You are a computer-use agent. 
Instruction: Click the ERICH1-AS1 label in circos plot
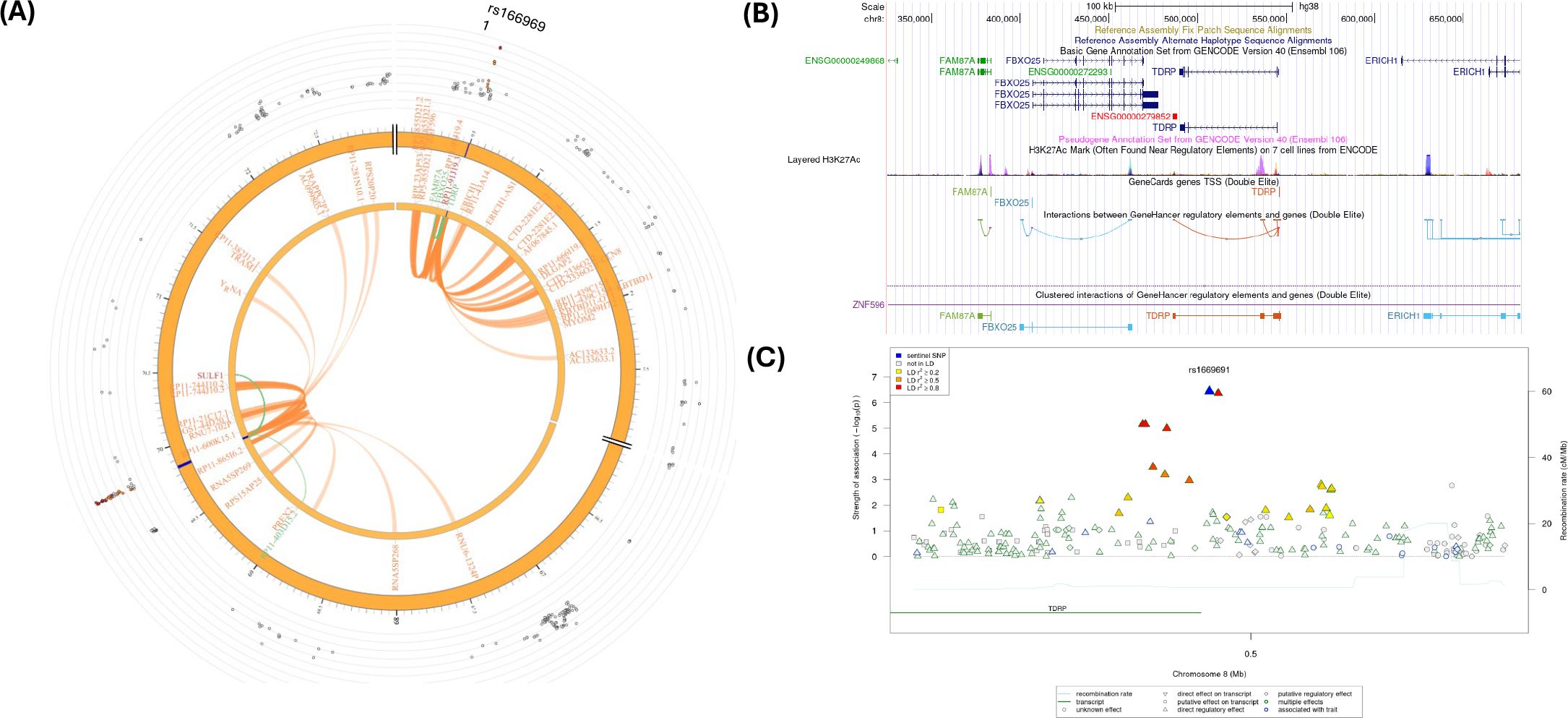(x=501, y=202)
